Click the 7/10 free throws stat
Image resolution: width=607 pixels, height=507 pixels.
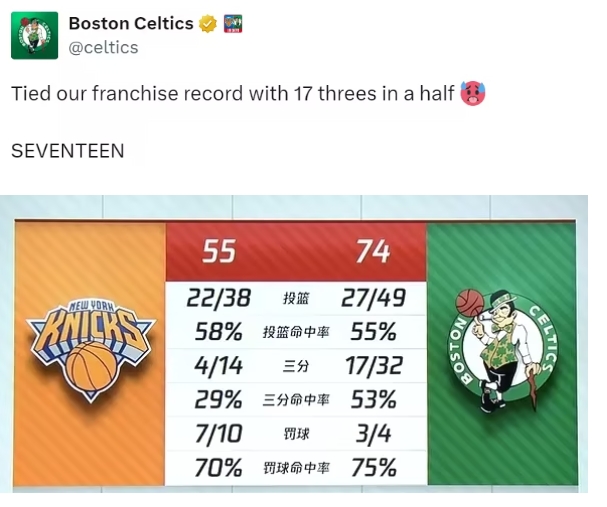click(x=219, y=434)
